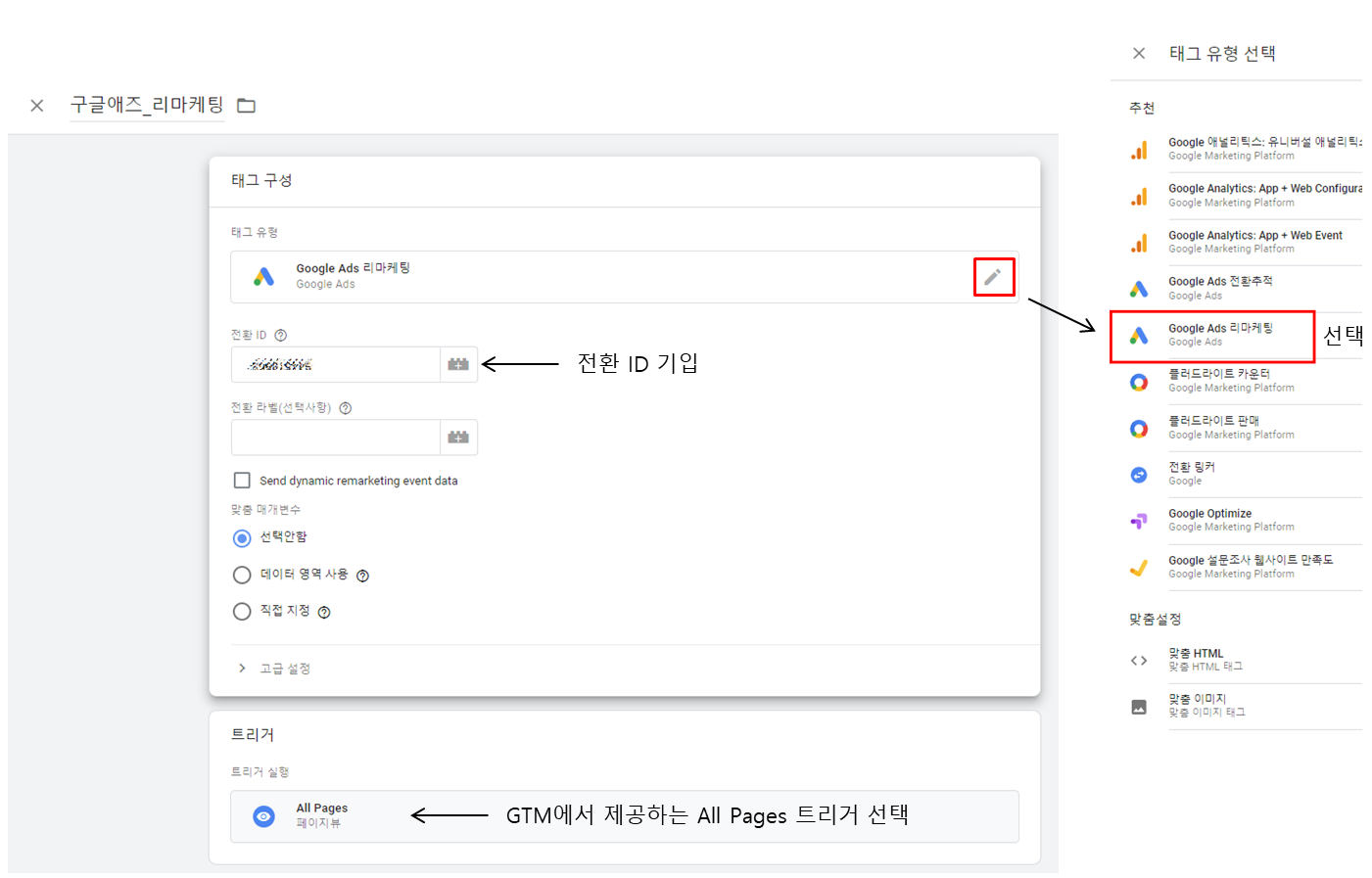Screen dimensions: 1372x878
Task: Click the pencil edit icon for tag type
Action: 993,277
